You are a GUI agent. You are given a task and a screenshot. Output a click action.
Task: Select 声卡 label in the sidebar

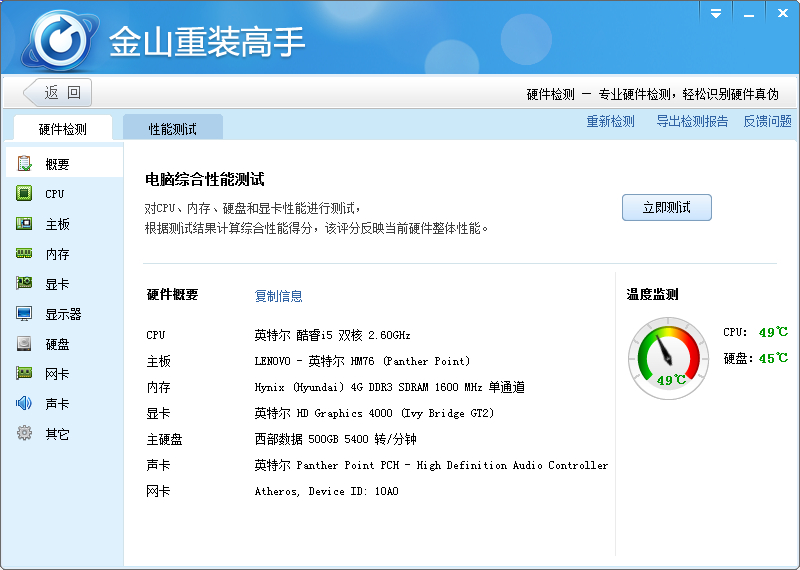[x=57, y=404]
